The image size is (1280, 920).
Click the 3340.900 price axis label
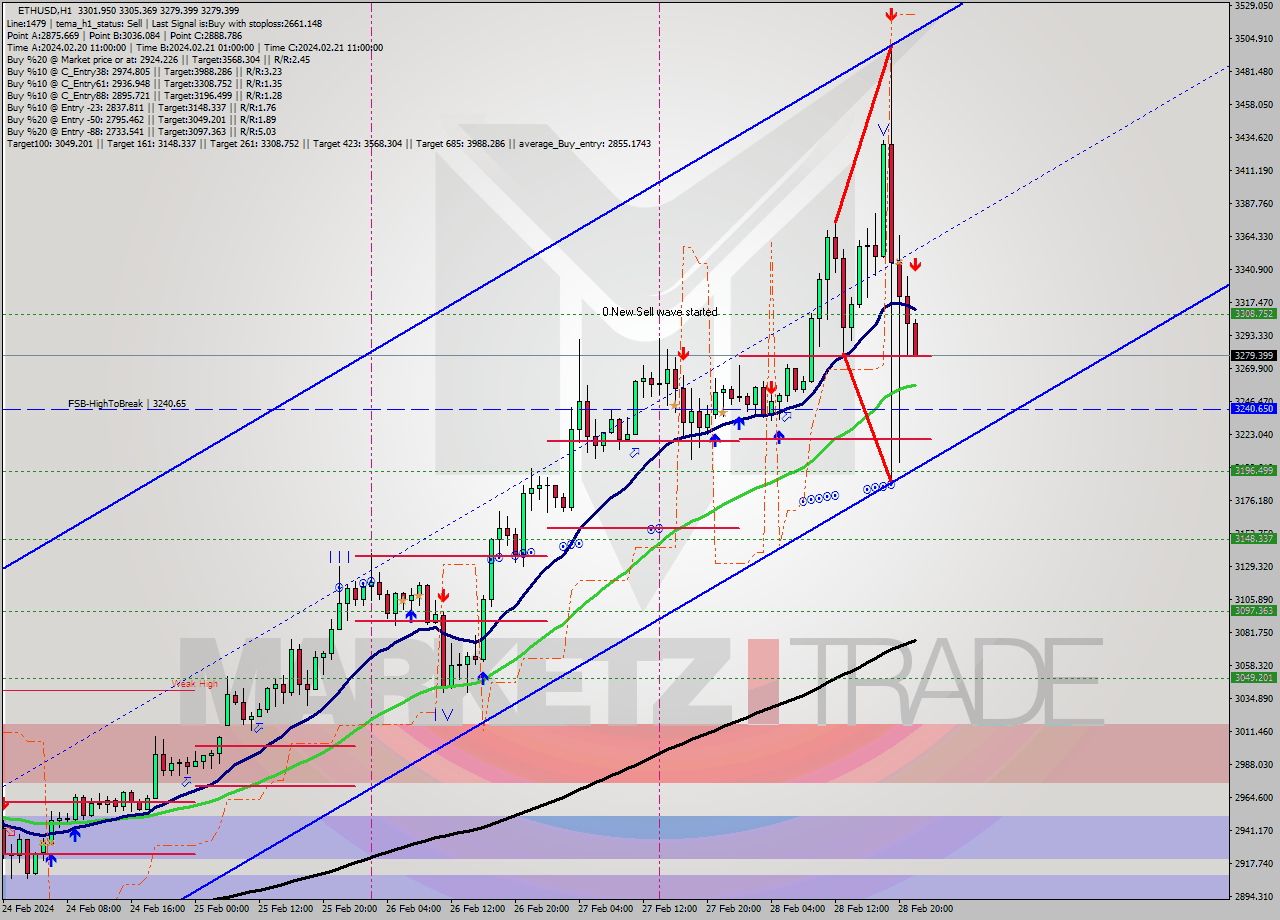click(x=1253, y=270)
